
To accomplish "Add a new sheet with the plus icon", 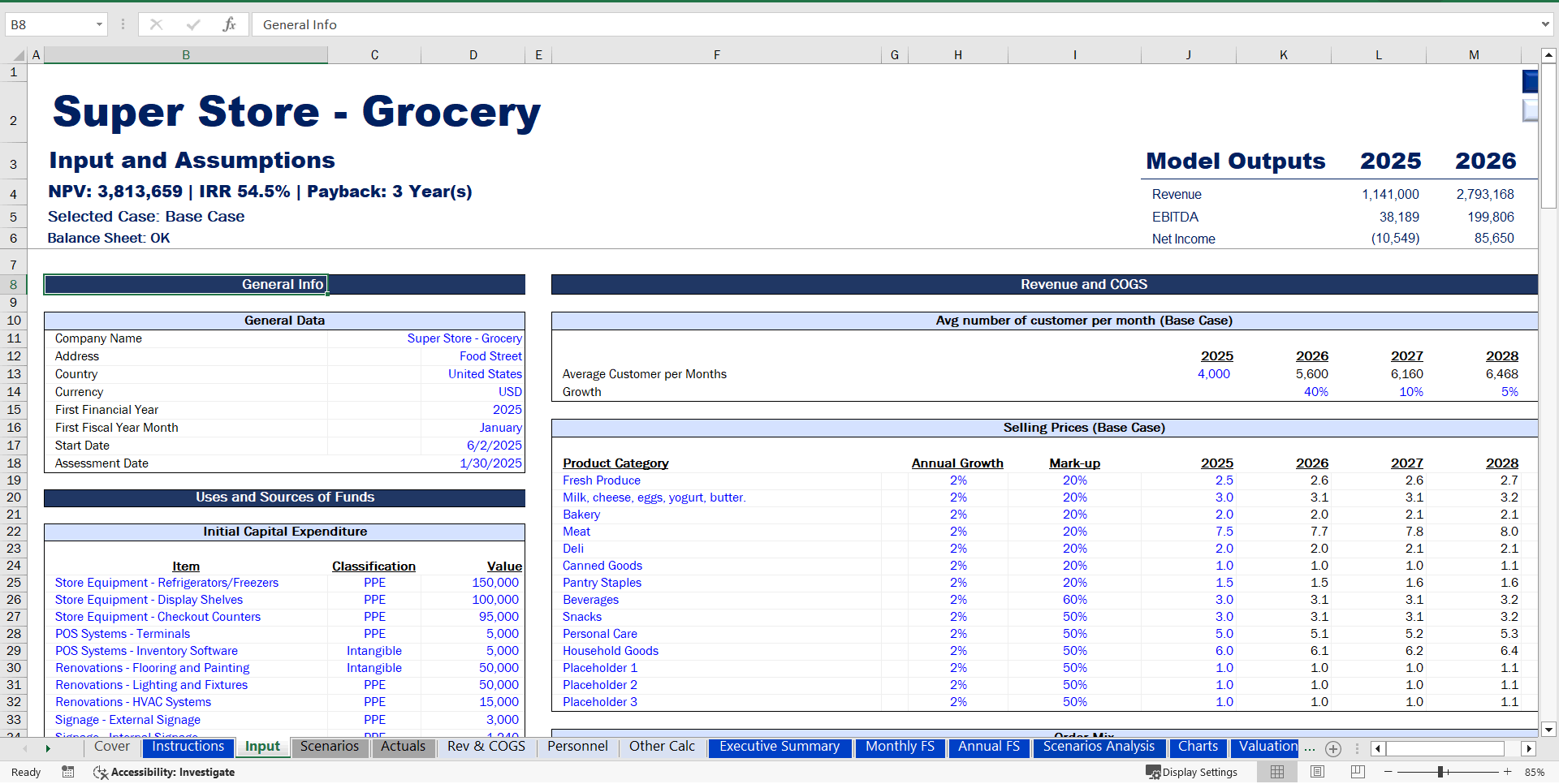I will pyautogui.click(x=1333, y=748).
